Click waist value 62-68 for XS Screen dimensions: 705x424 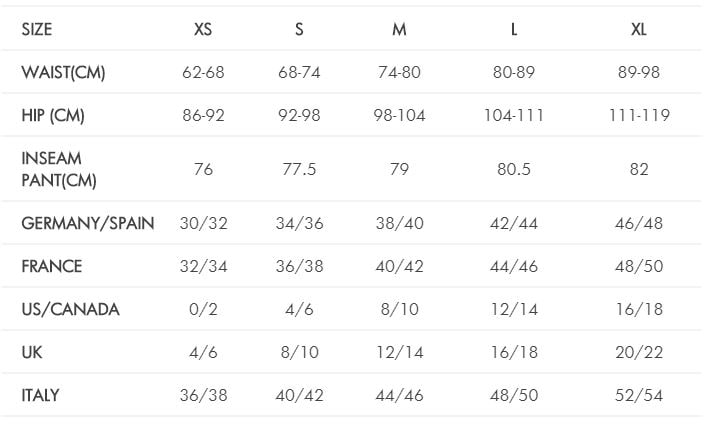203,72
